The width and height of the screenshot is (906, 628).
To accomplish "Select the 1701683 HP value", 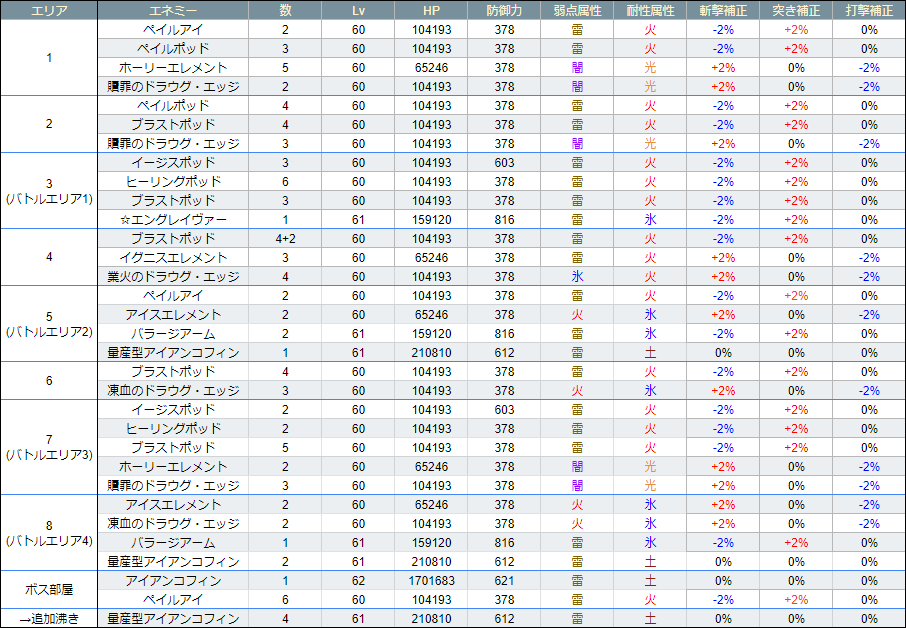I will tap(430, 581).
